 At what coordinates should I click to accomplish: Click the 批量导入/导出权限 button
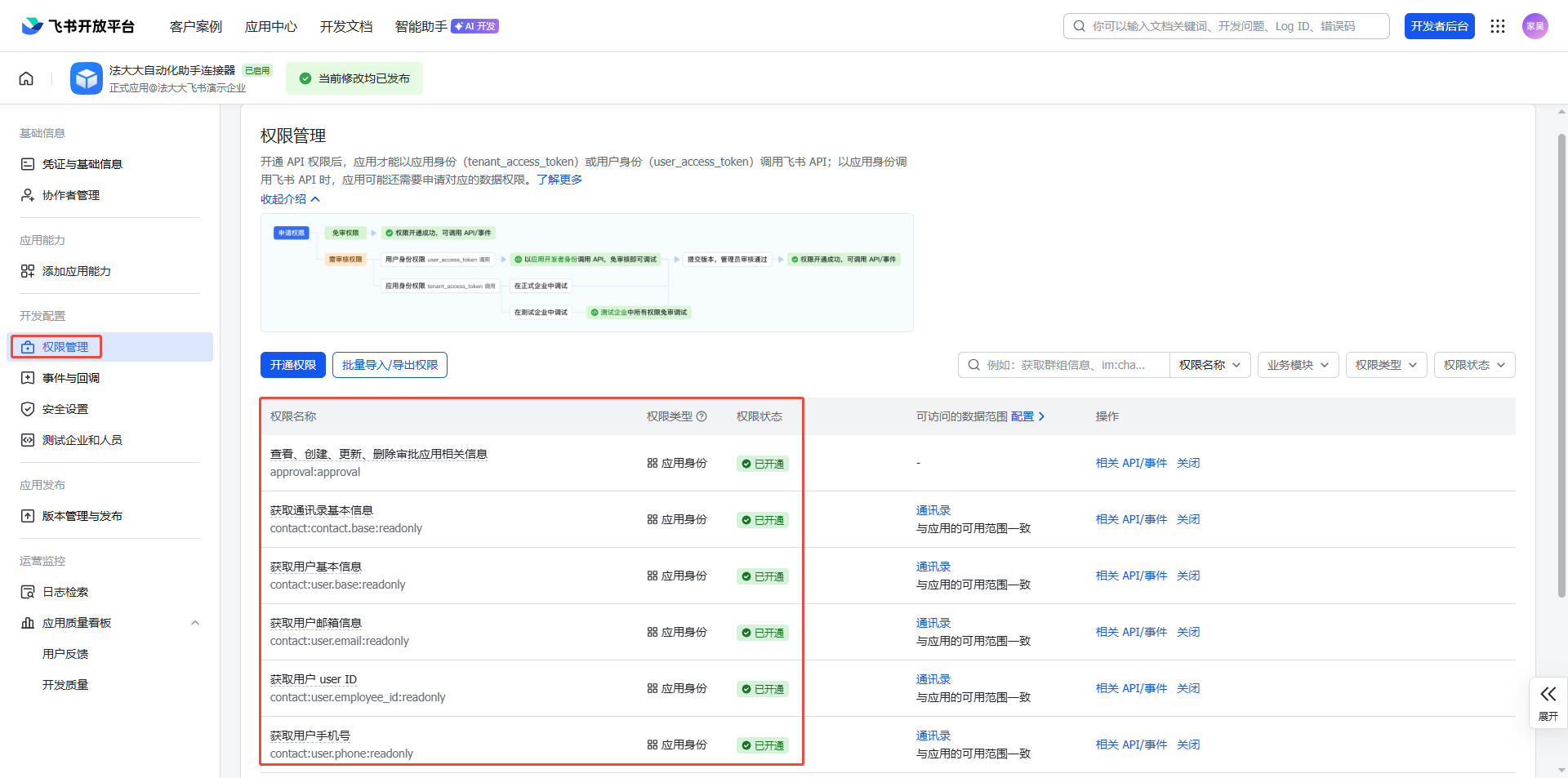(390, 365)
